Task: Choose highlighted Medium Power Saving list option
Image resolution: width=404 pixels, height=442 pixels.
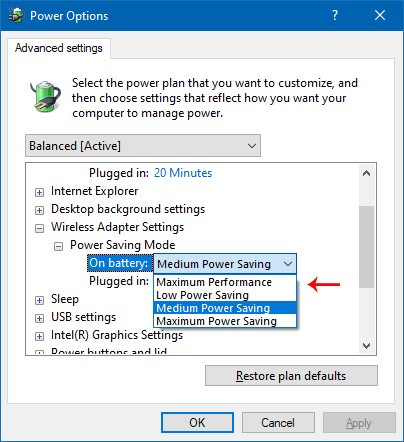Action: tap(225, 308)
